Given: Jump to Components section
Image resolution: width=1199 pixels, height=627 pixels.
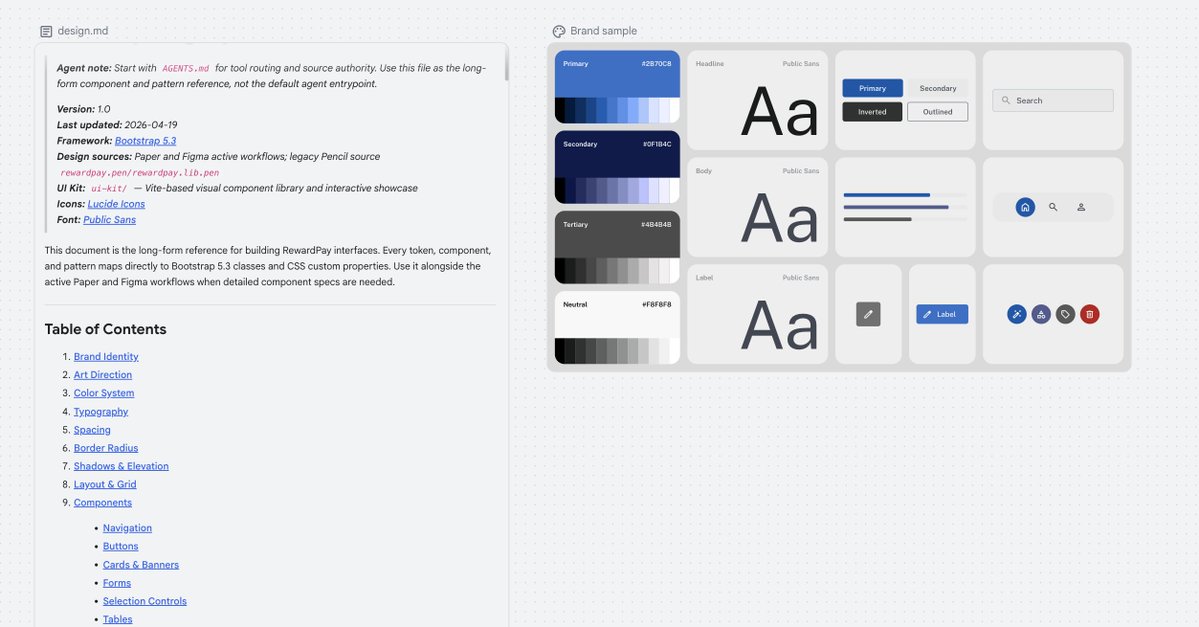Looking at the screenshot, I should pos(102,502).
